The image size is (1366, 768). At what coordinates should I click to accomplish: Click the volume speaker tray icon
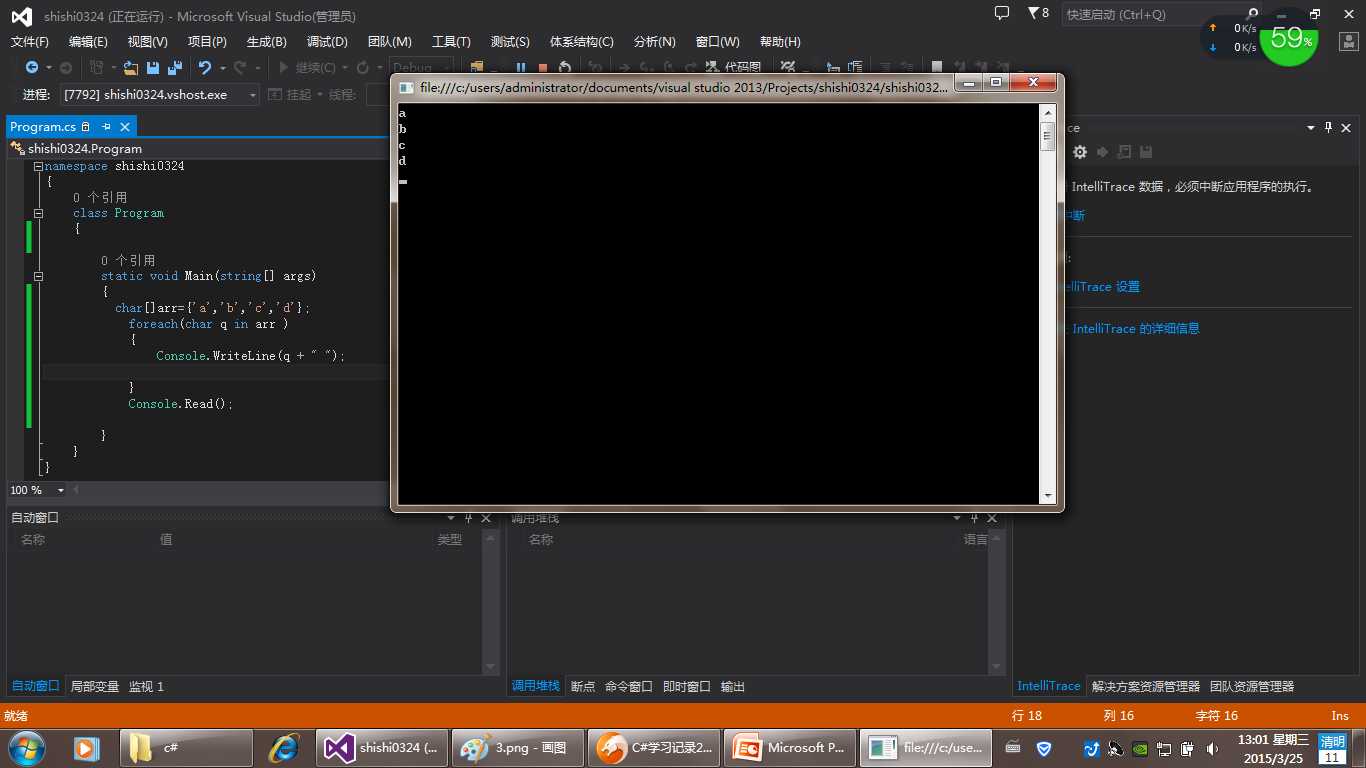(x=1213, y=748)
